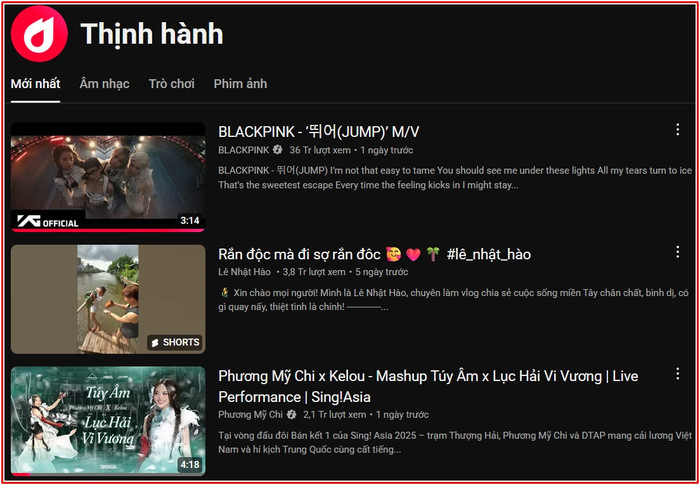
Task: Click Phương Mỹ Chi channel verified badge
Action: [292, 415]
